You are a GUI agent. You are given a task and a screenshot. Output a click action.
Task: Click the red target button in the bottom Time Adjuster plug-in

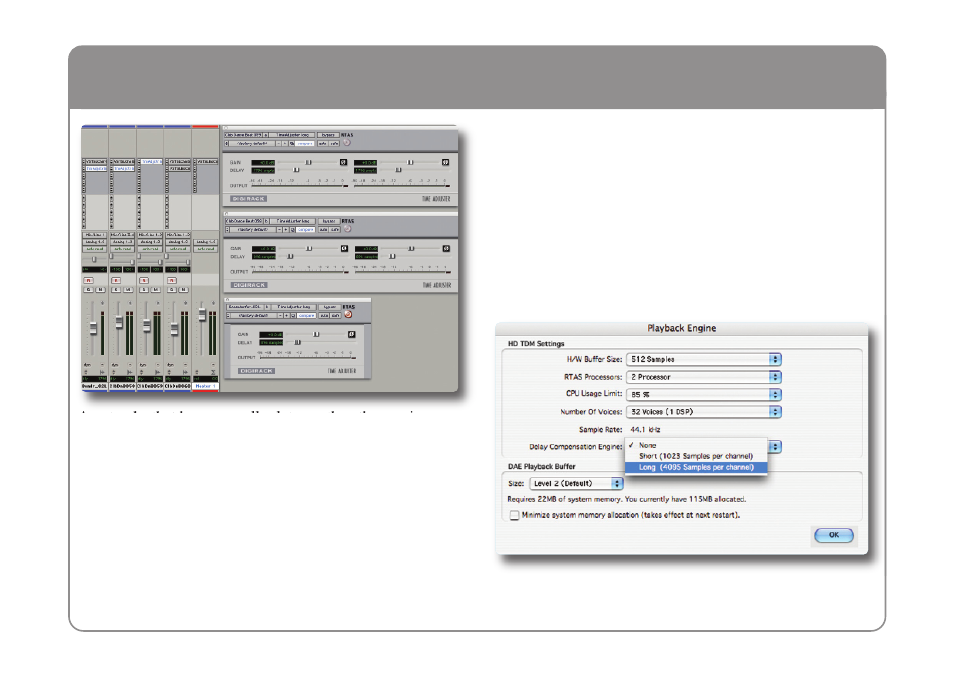(x=348, y=315)
